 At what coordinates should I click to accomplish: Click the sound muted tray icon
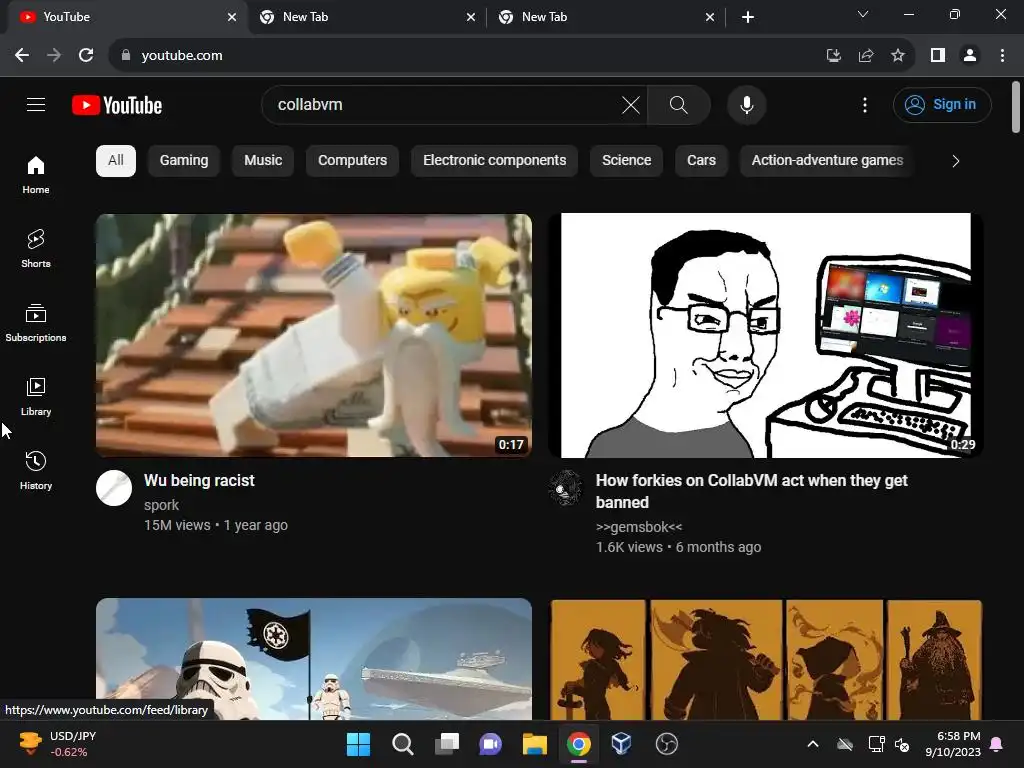902,744
